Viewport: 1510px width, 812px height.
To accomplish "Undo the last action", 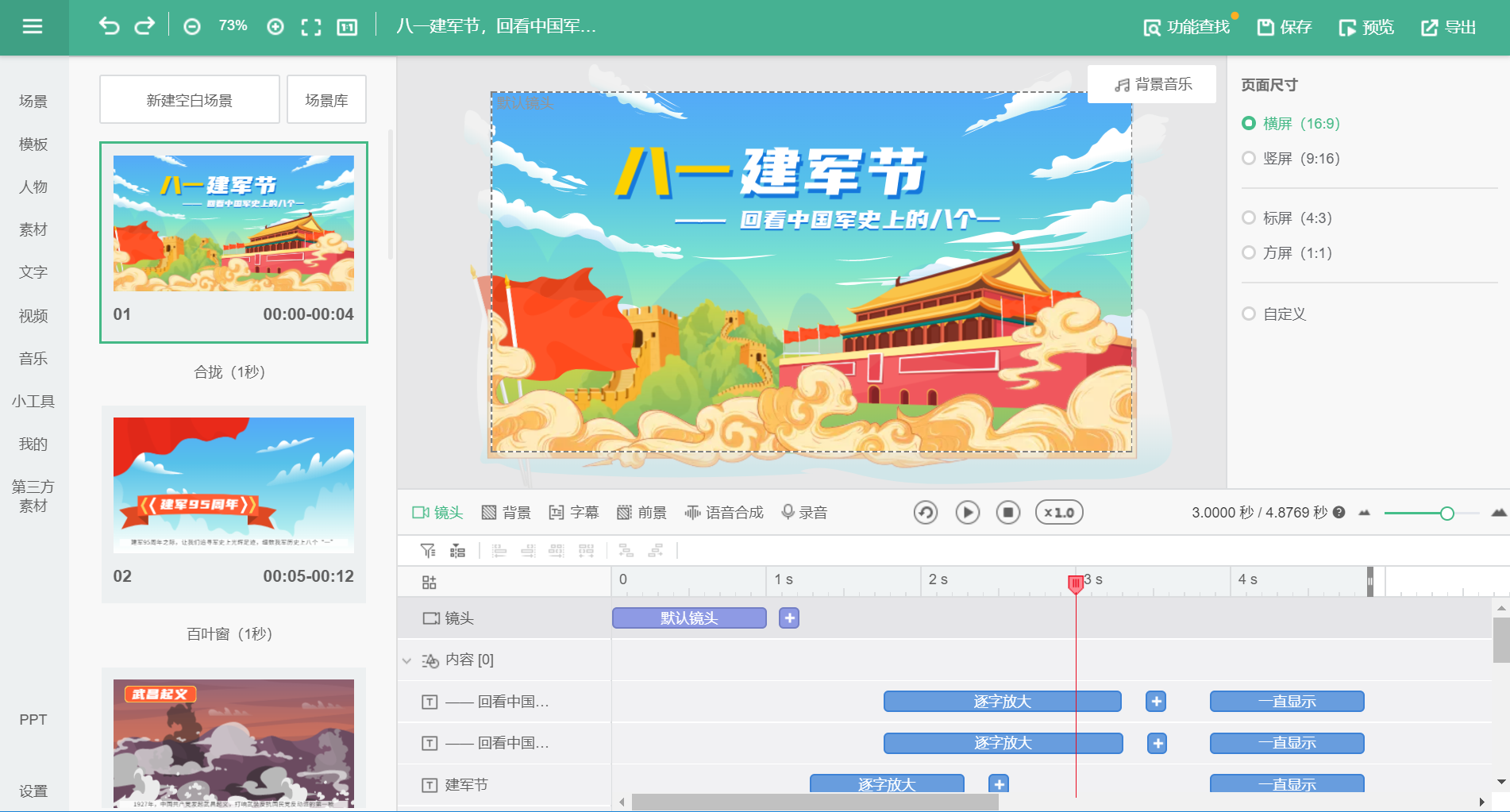I will click(x=109, y=26).
